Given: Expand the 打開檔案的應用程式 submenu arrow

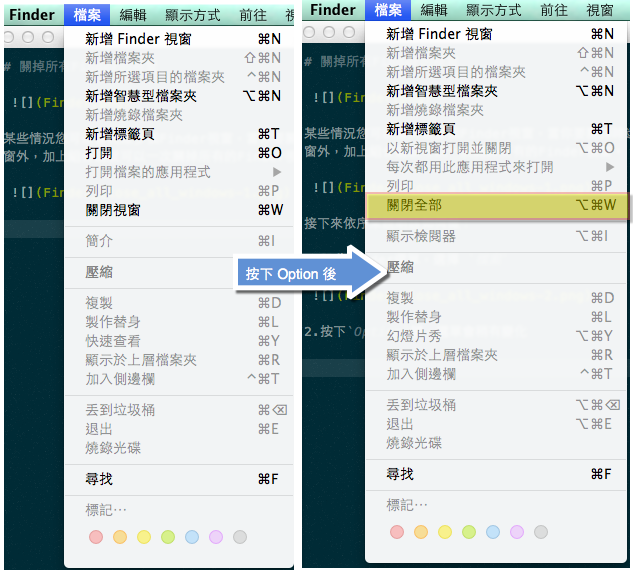Looking at the screenshot, I should coord(277,172).
